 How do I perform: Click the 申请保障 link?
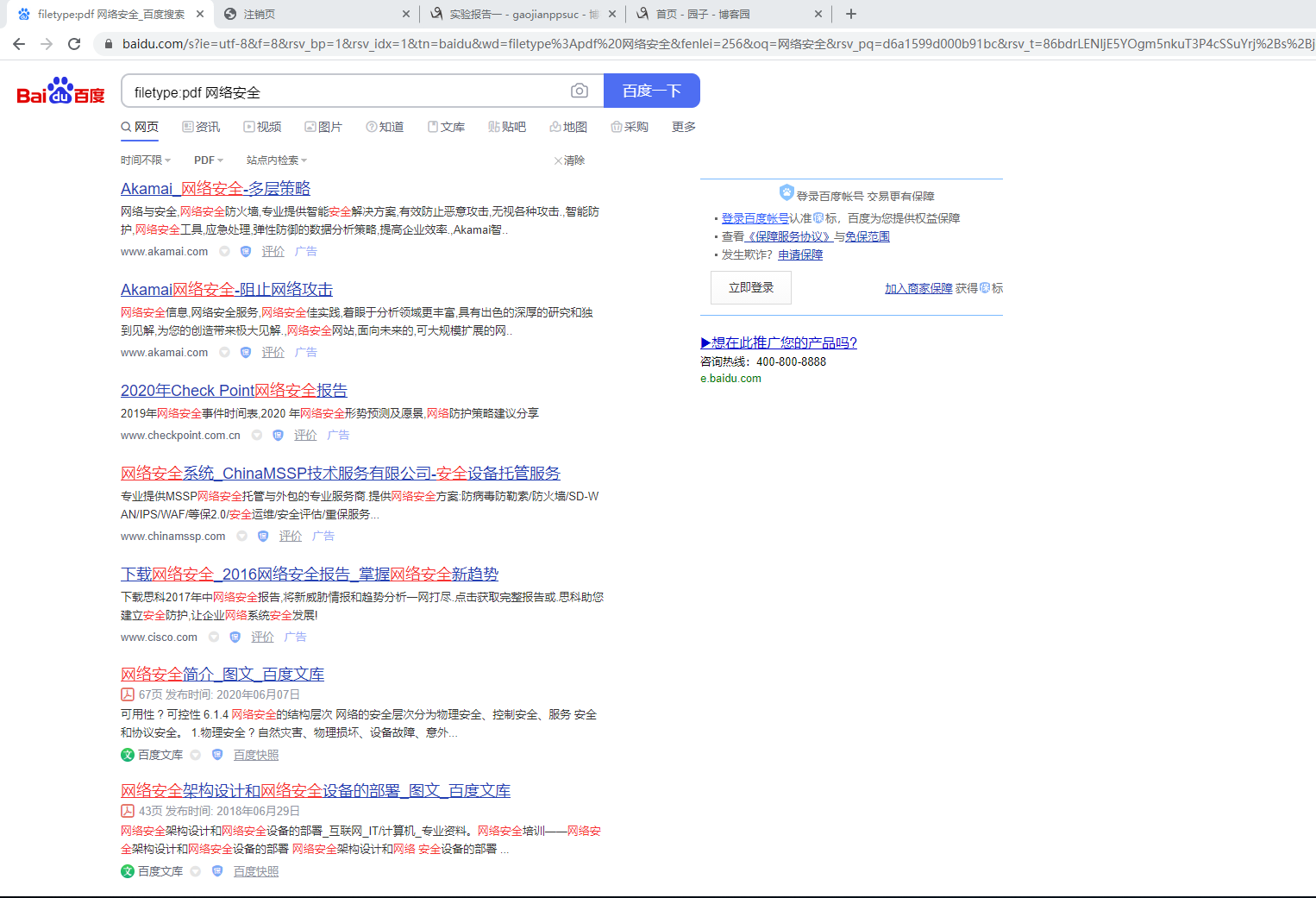800,254
